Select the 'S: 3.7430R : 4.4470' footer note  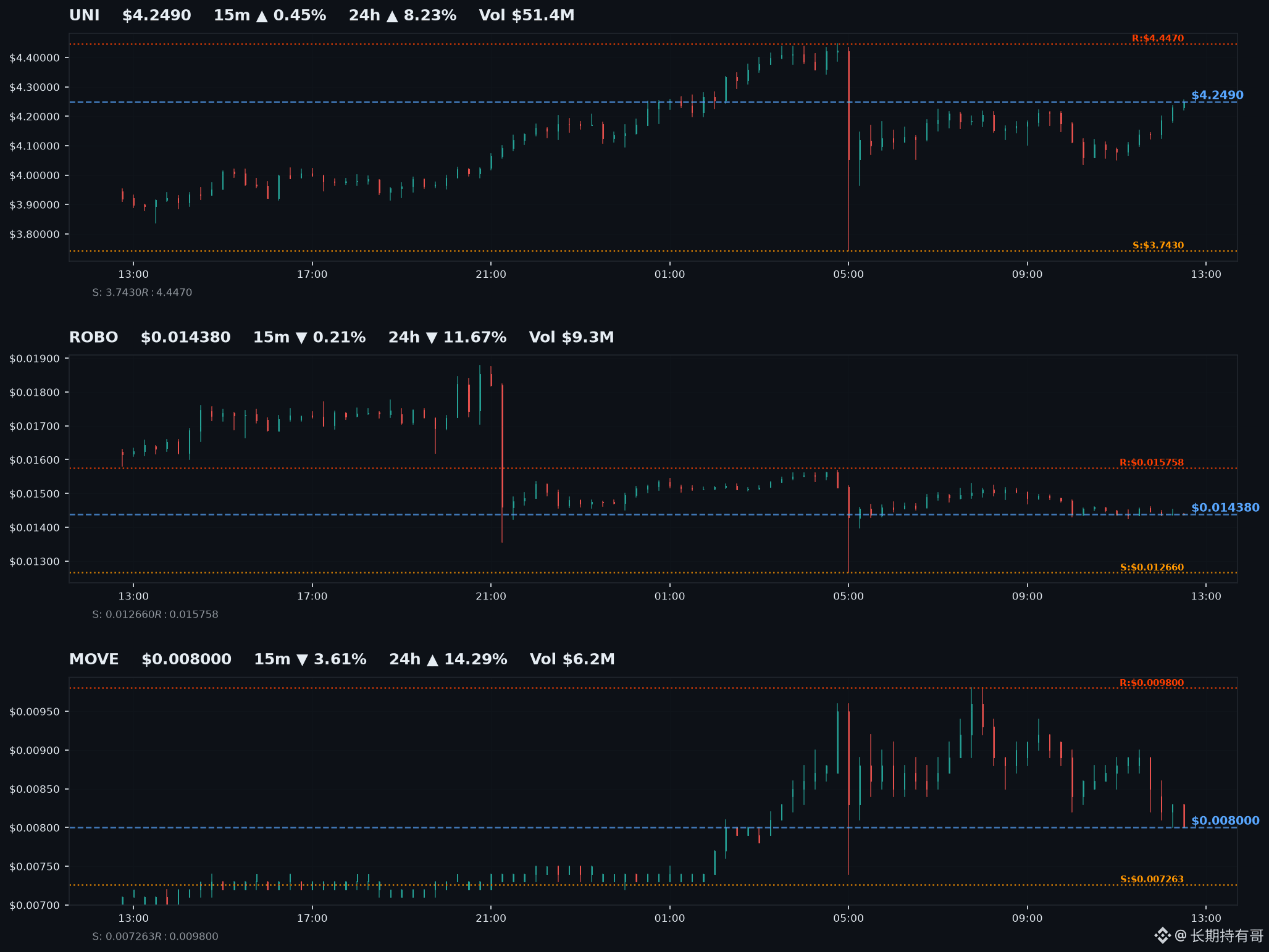click(142, 293)
